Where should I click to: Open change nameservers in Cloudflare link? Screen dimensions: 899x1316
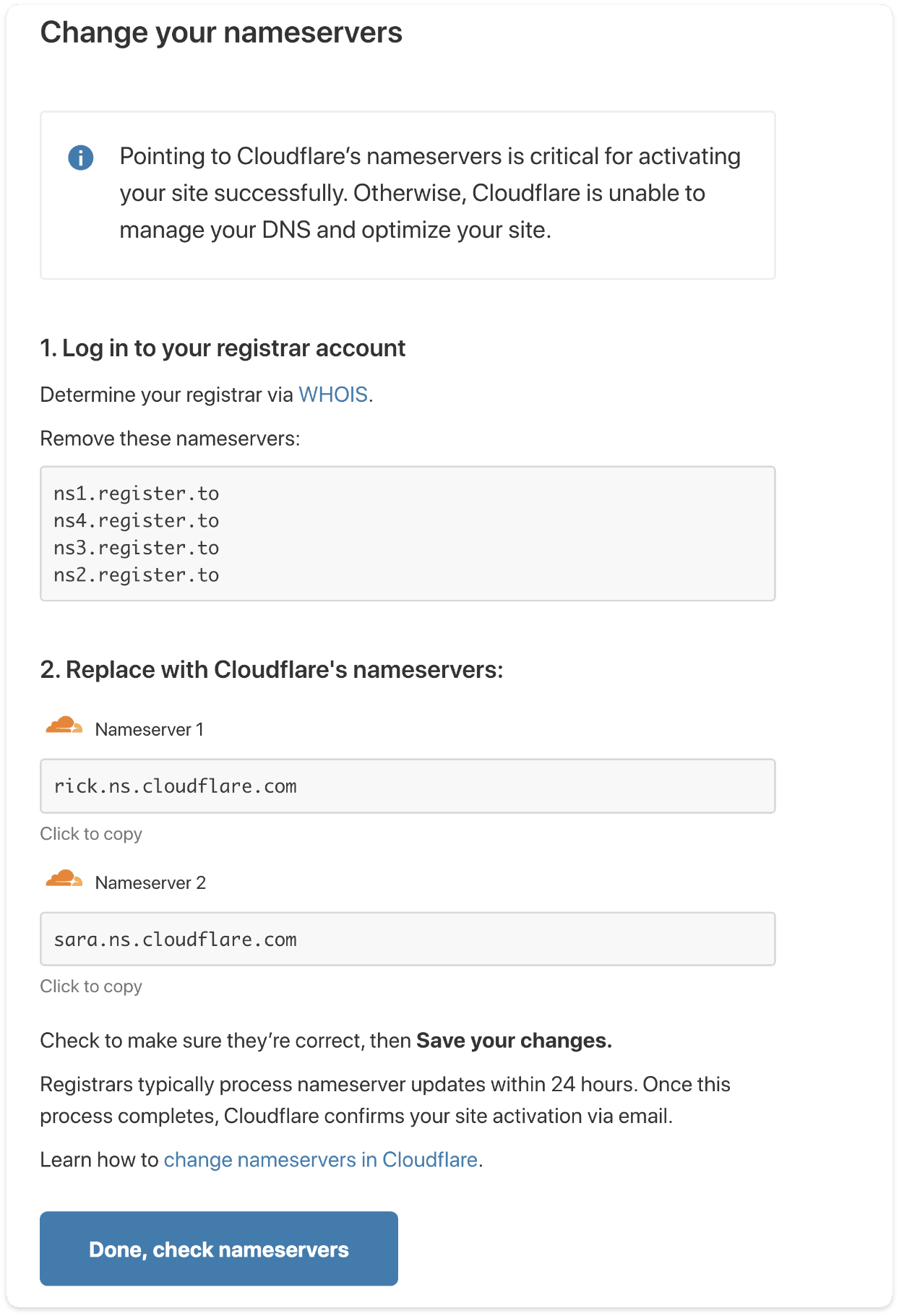click(321, 1159)
